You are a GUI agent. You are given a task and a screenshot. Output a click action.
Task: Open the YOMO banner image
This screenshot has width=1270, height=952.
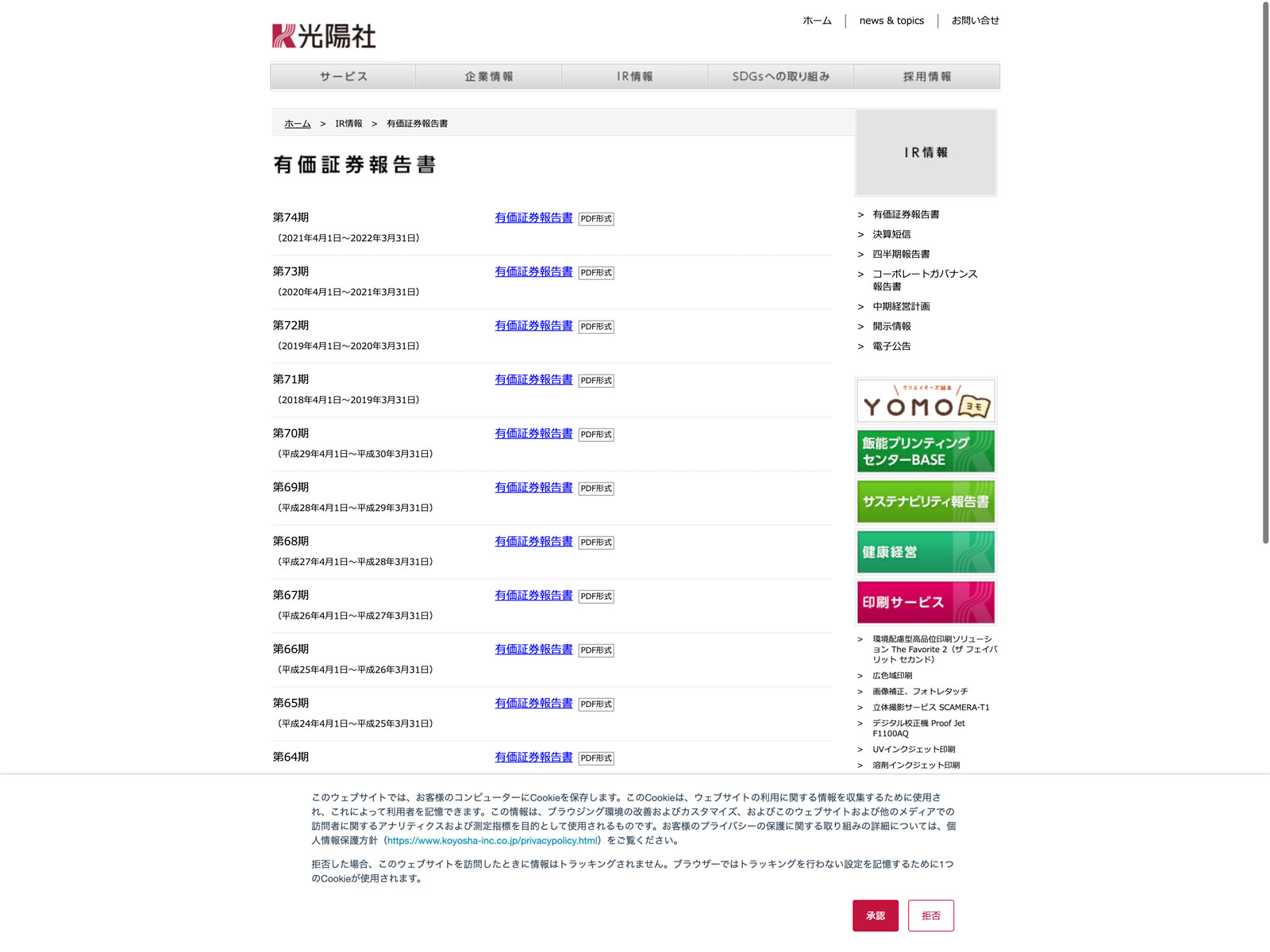tap(926, 401)
